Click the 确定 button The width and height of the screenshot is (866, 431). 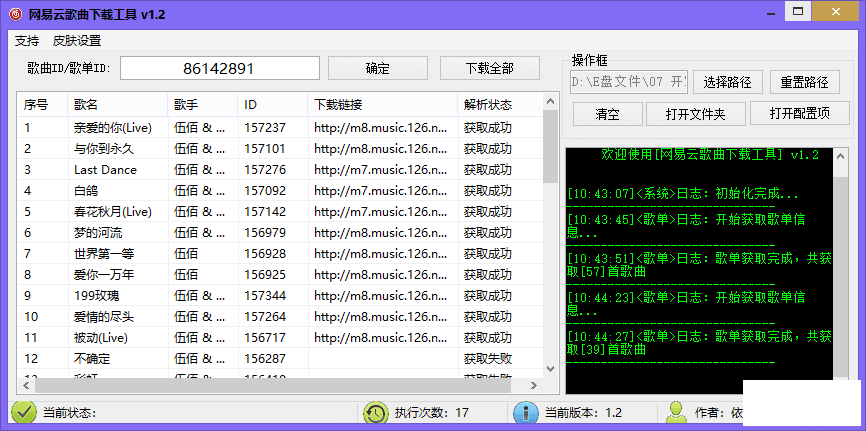pyautogui.click(x=378, y=69)
